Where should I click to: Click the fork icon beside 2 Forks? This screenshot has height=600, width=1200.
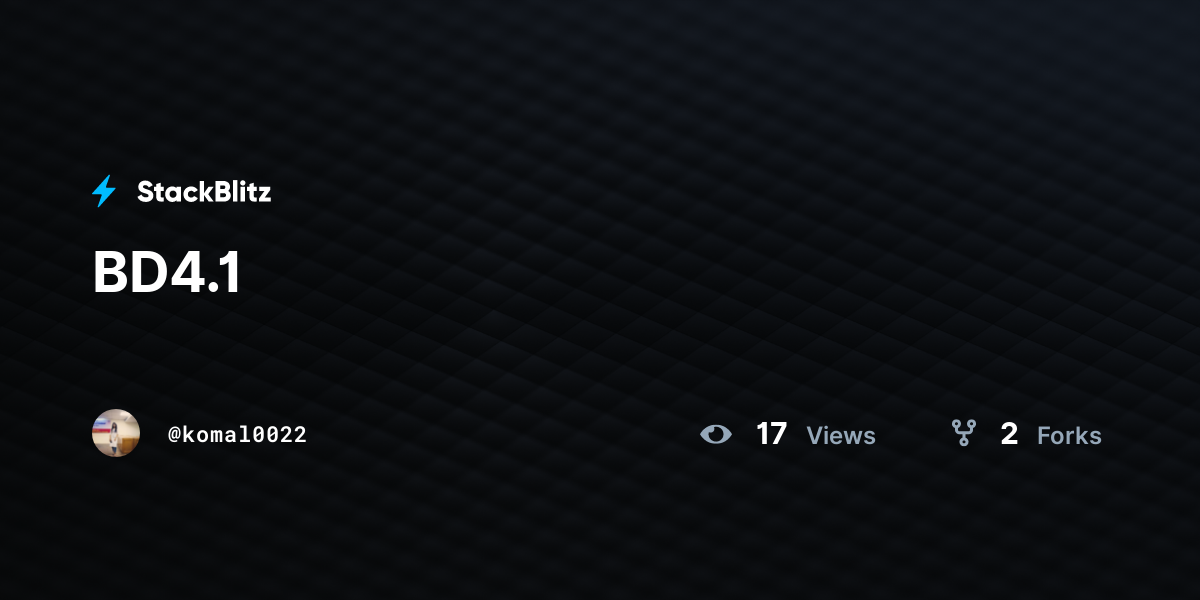point(963,433)
